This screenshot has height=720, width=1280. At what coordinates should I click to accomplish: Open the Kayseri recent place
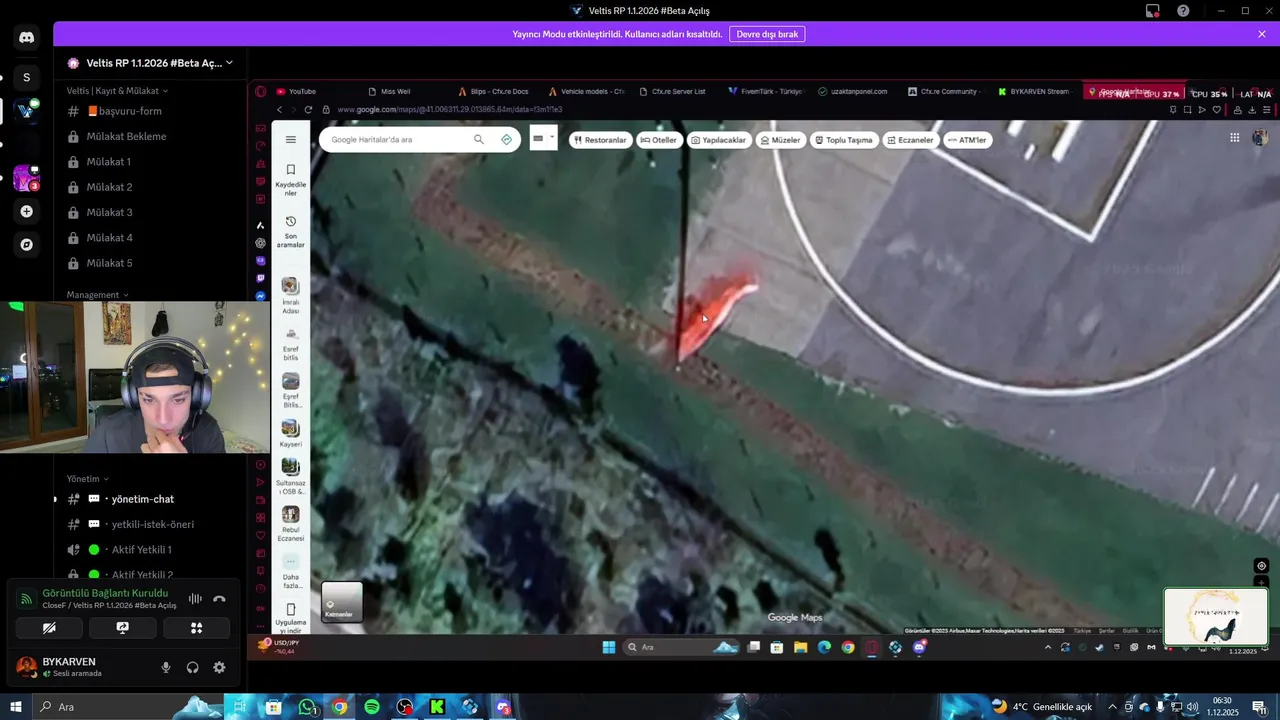tap(291, 434)
